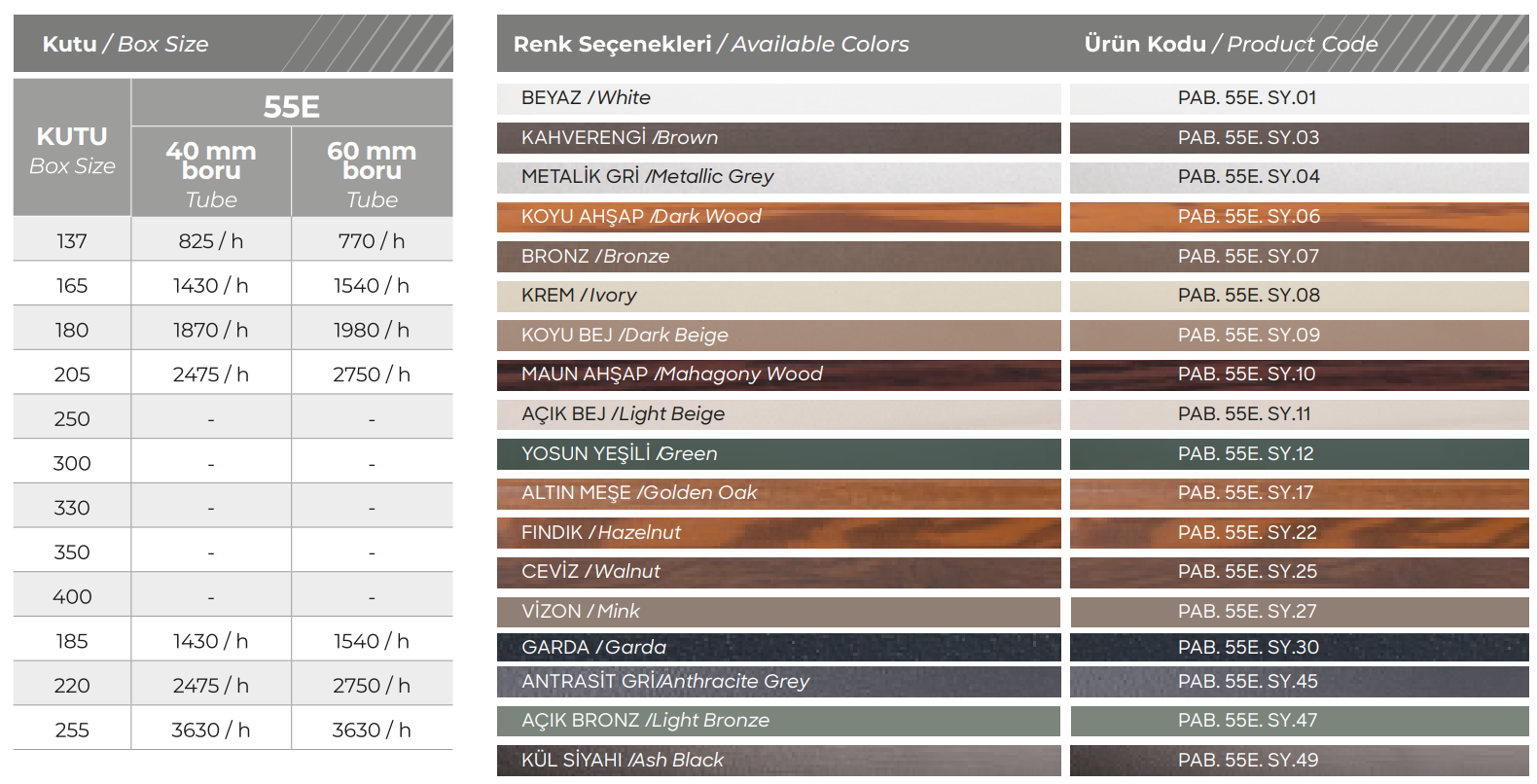The width and height of the screenshot is (1537, 784).
Task: Select product code PAB. 55E. SY.22
Action: [x=1247, y=532]
